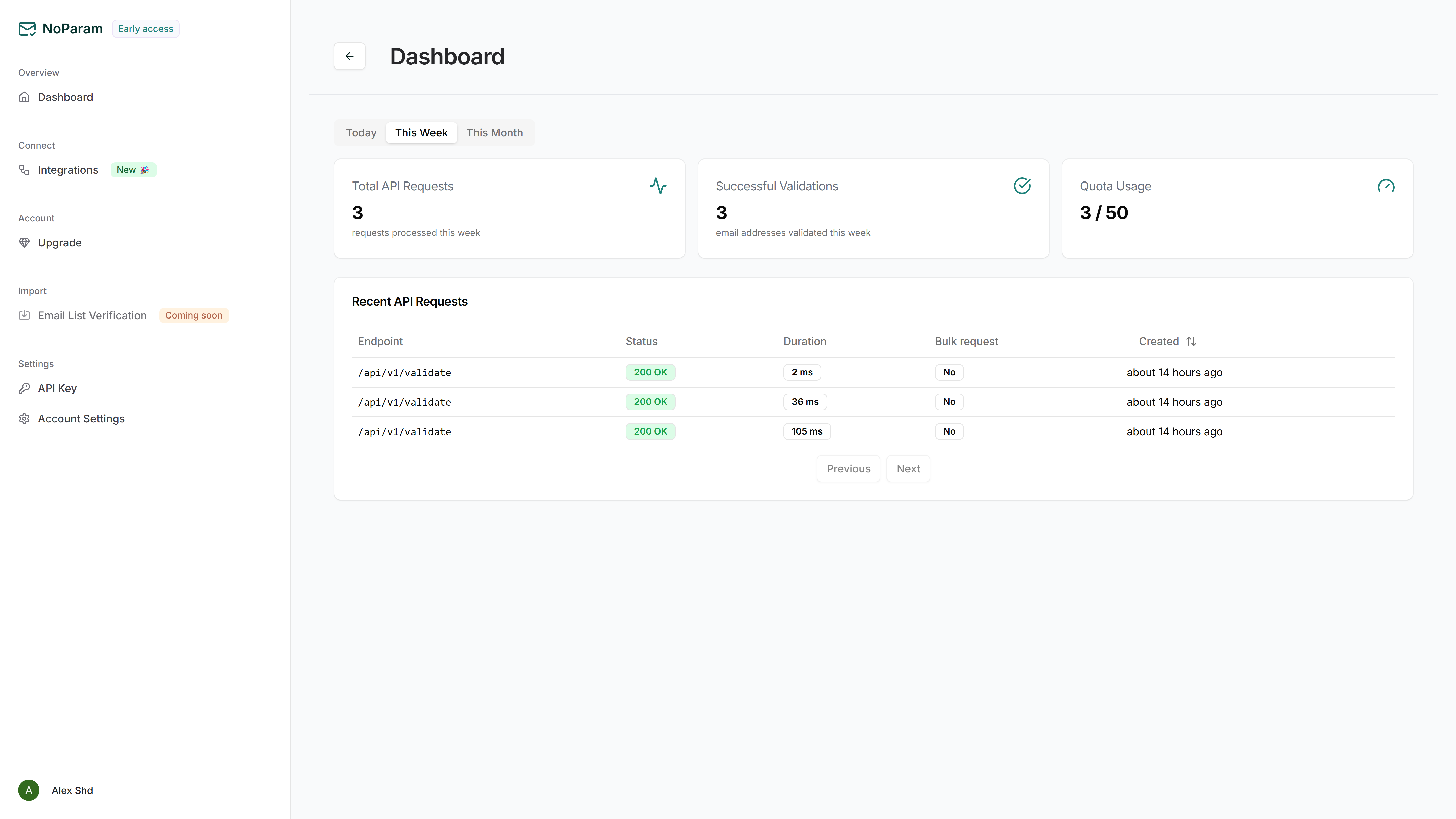Screen dimensions: 1456x819
Task: Click the New badge beside Integrations
Action: coord(133,170)
